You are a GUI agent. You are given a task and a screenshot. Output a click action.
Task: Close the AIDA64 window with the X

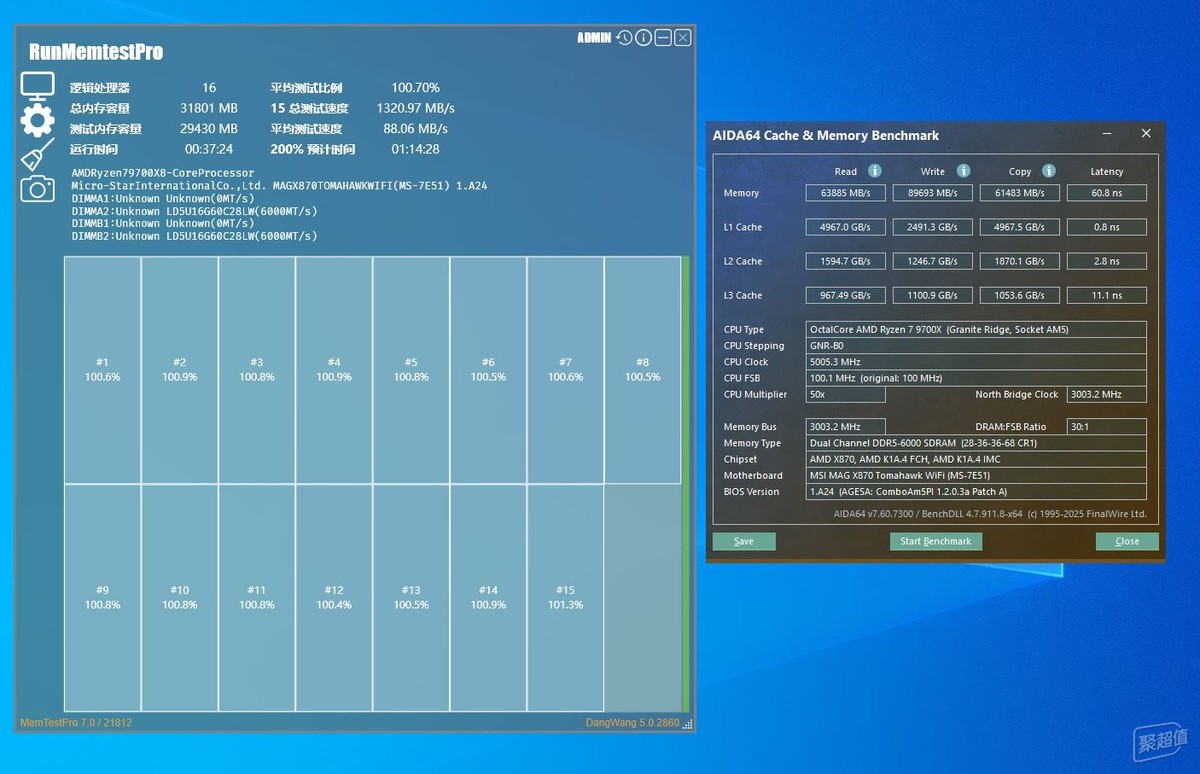point(1146,134)
